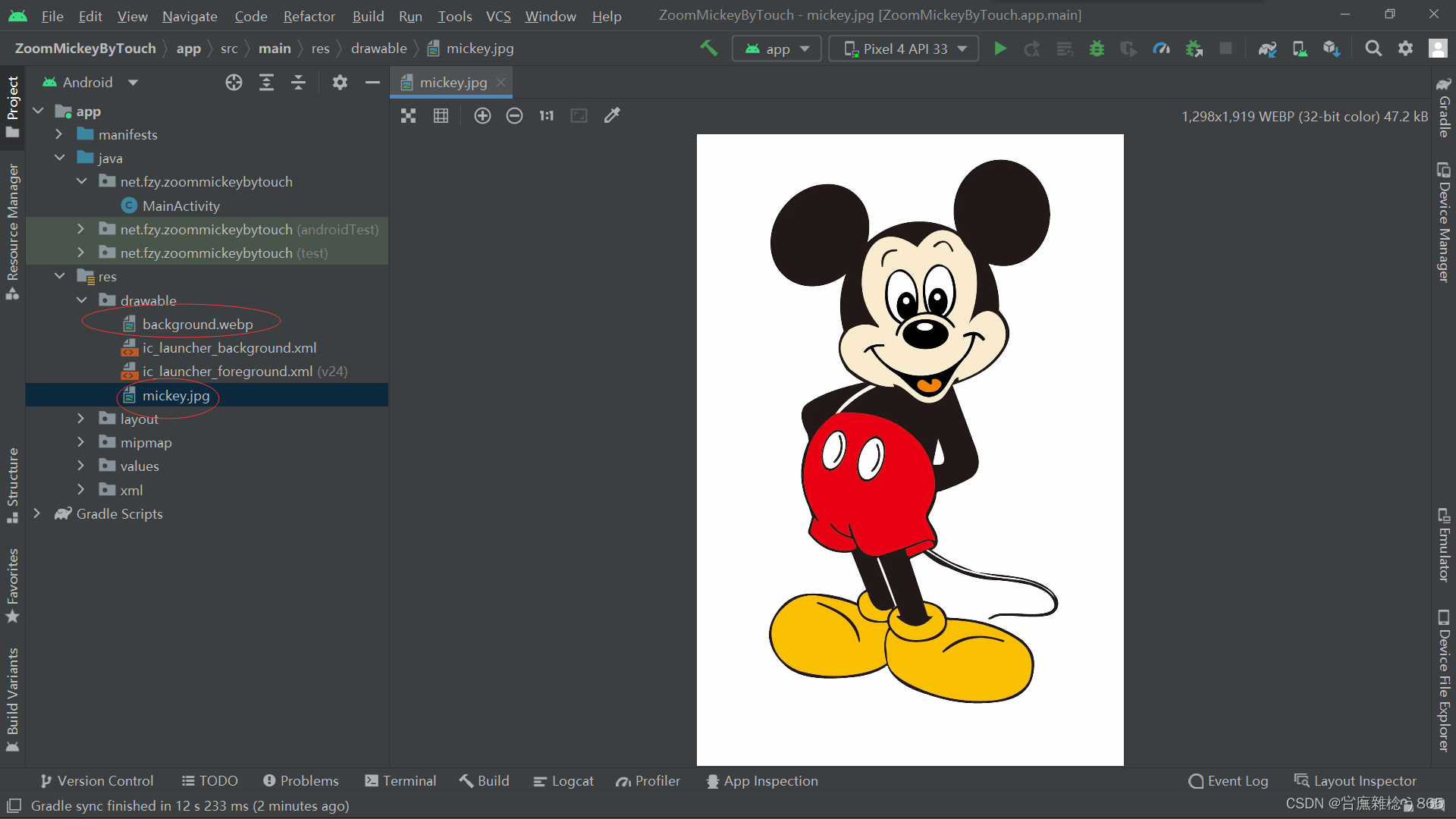The width and height of the screenshot is (1456, 819).
Task: Open the Logcat tool window
Action: click(x=563, y=781)
